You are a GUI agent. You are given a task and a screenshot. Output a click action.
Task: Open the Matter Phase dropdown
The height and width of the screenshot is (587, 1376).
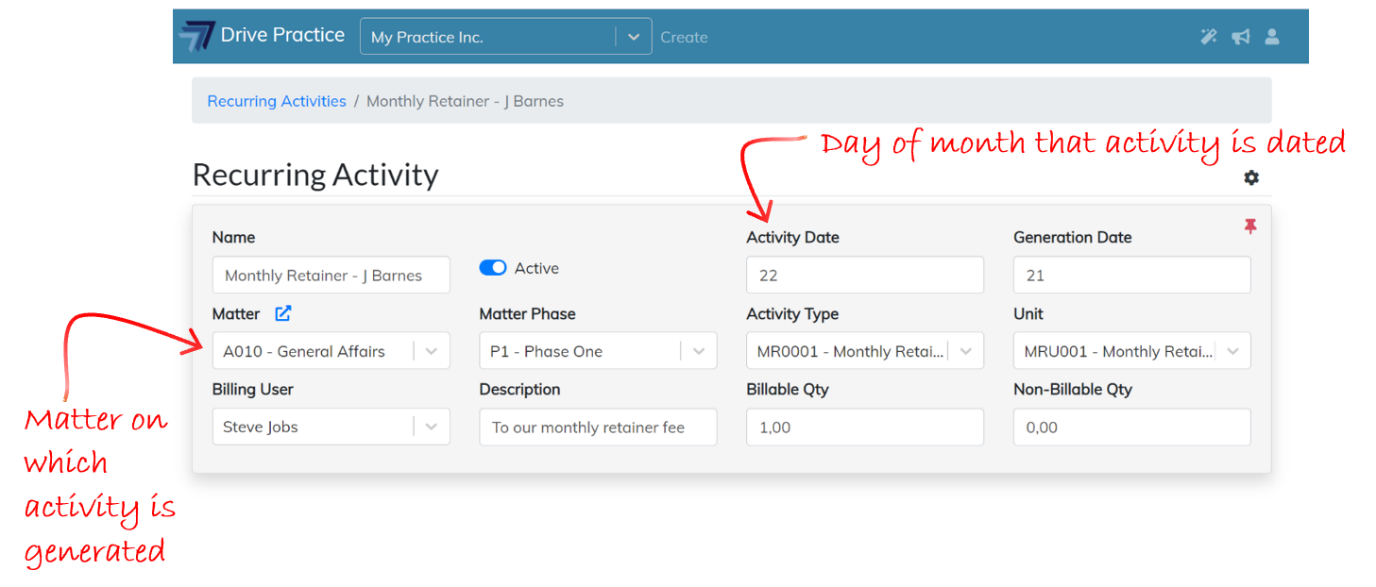tap(699, 351)
